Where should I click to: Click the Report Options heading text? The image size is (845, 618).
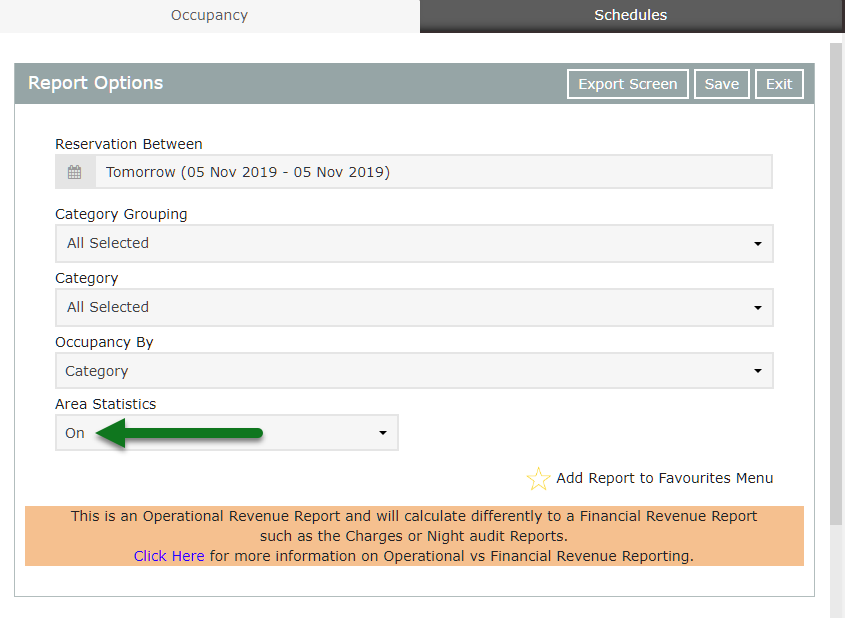click(x=95, y=83)
